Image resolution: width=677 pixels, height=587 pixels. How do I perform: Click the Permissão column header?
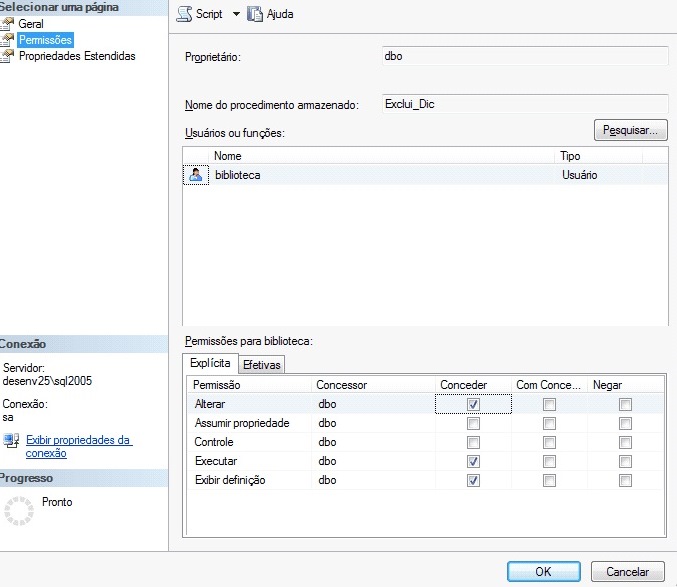point(249,385)
